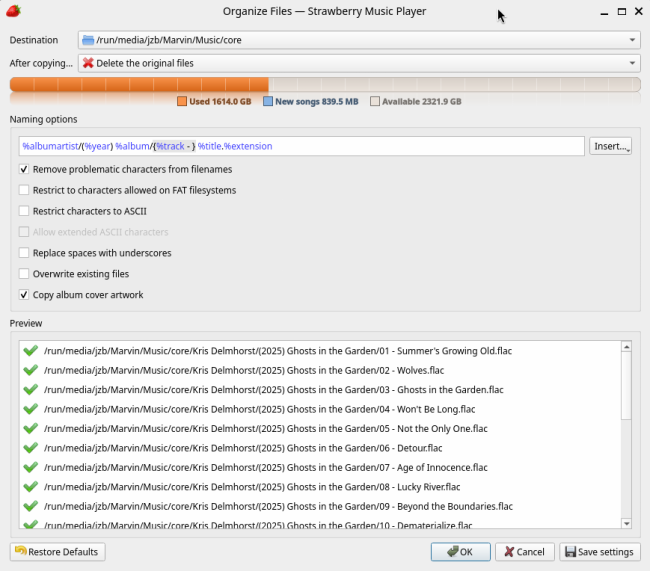Click green checkmark beside 05 - Not the Only One
The image size is (650, 571).
click(31, 428)
